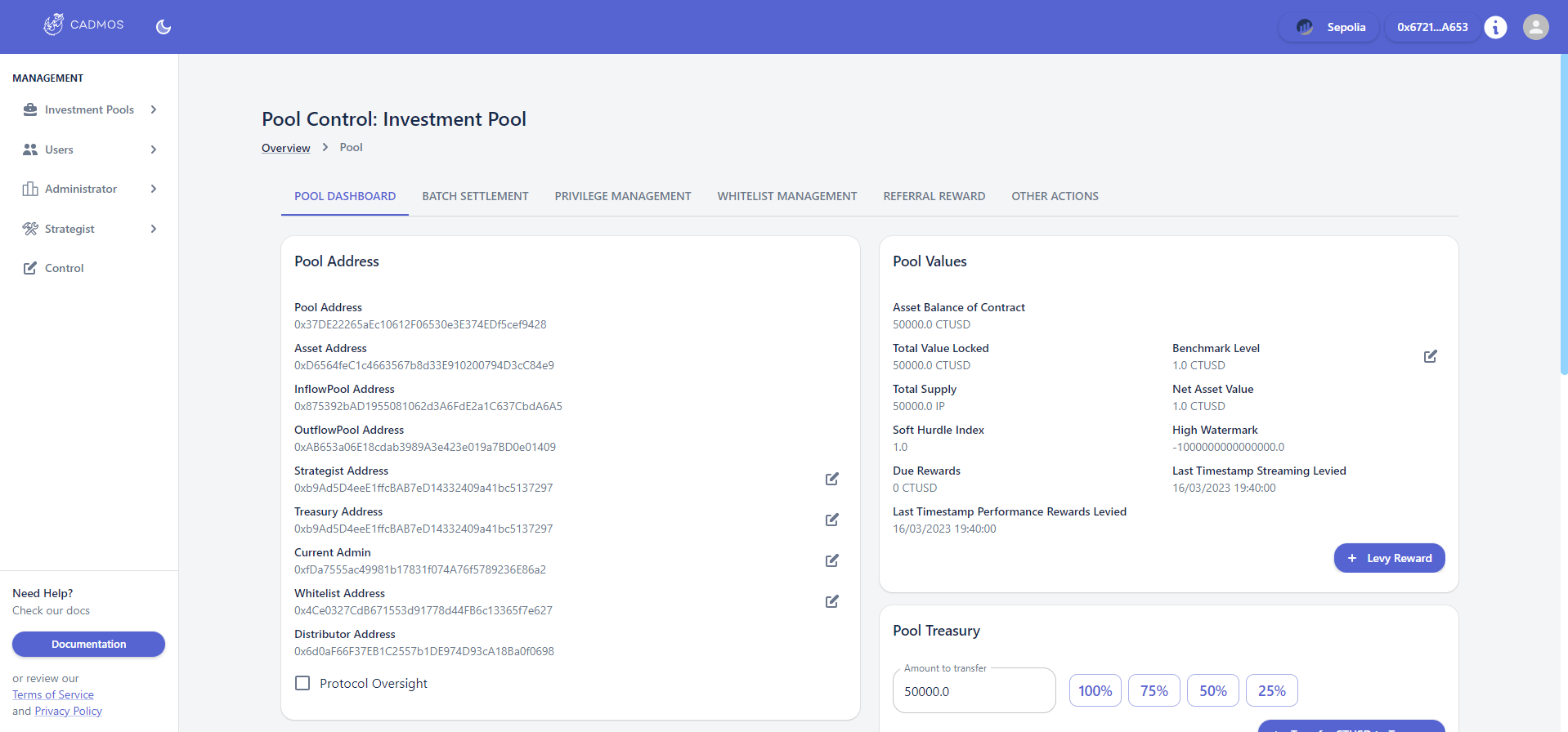1568x732 pixels.
Task: Open the Privacy Policy link
Action: tap(69, 711)
